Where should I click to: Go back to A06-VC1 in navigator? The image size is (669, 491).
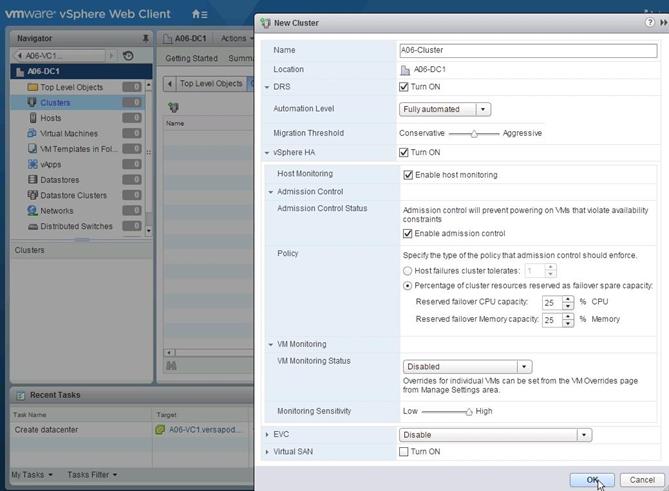pos(60,55)
